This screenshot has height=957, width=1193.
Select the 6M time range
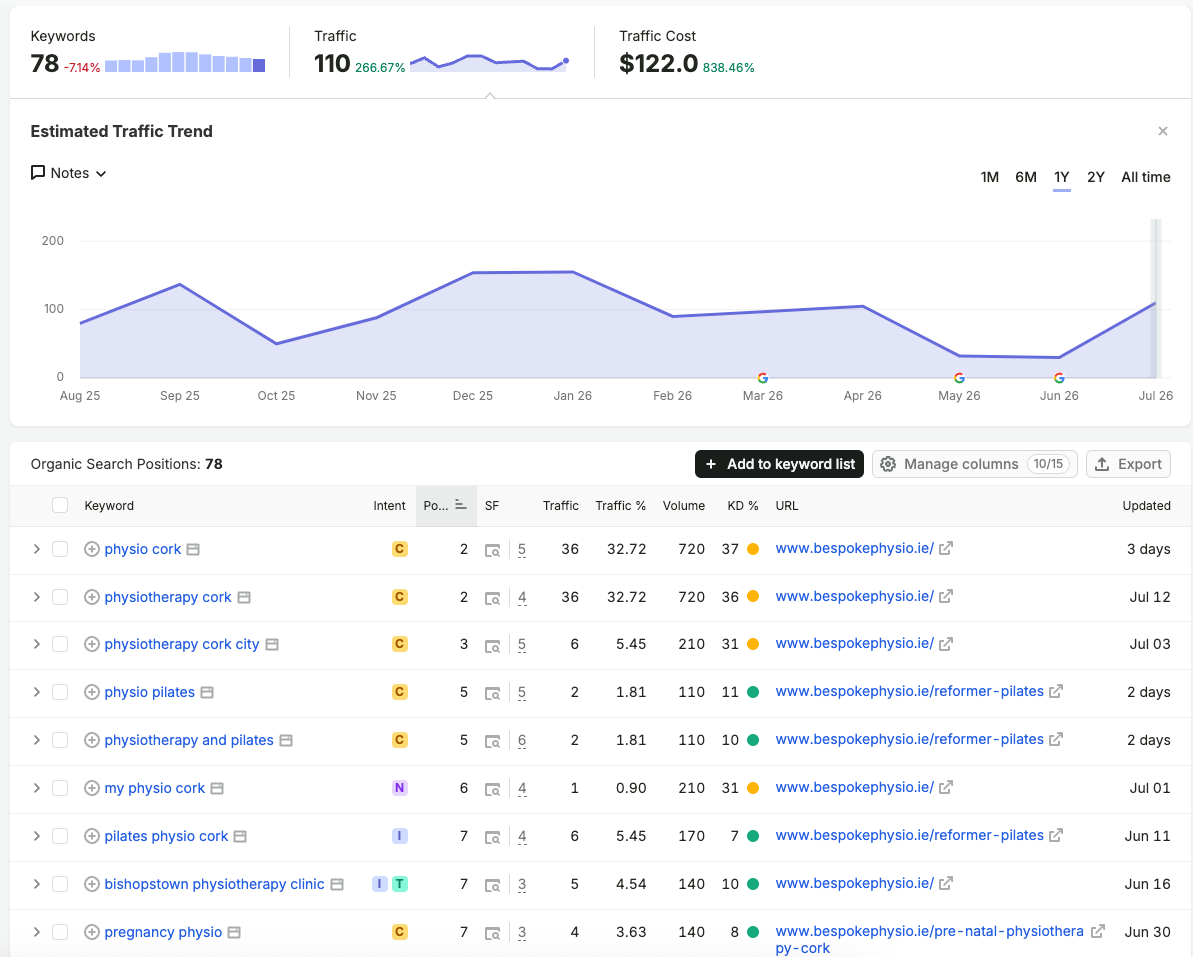1026,177
